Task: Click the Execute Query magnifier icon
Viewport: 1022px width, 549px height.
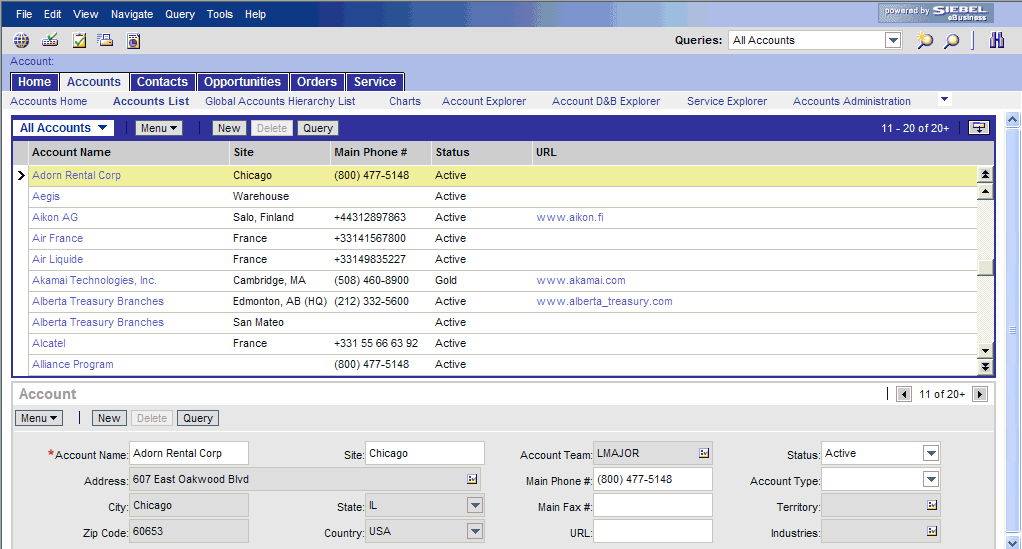Action: click(x=952, y=40)
